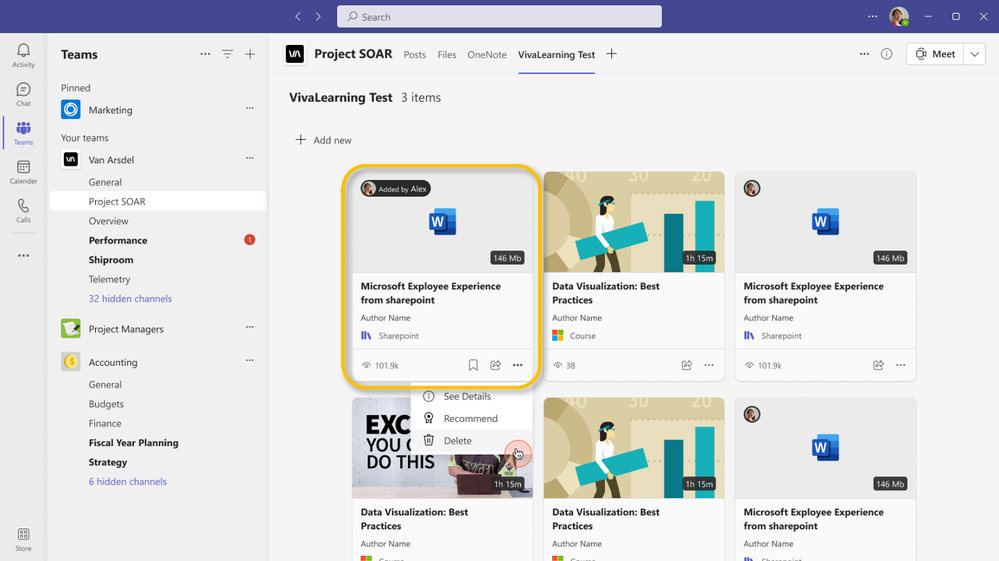Show more apps ellipsis in left rail
The width and height of the screenshot is (999, 561).
(24, 255)
